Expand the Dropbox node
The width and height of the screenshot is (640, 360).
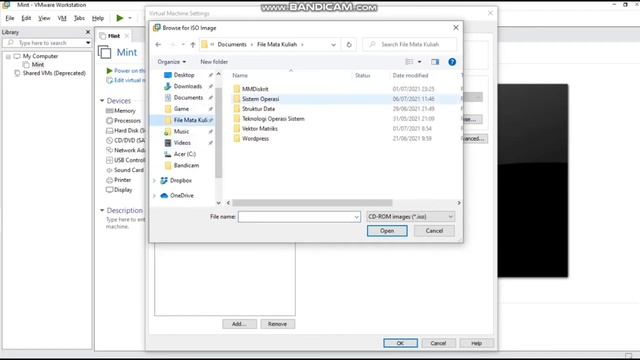click(x=155, y=180)
